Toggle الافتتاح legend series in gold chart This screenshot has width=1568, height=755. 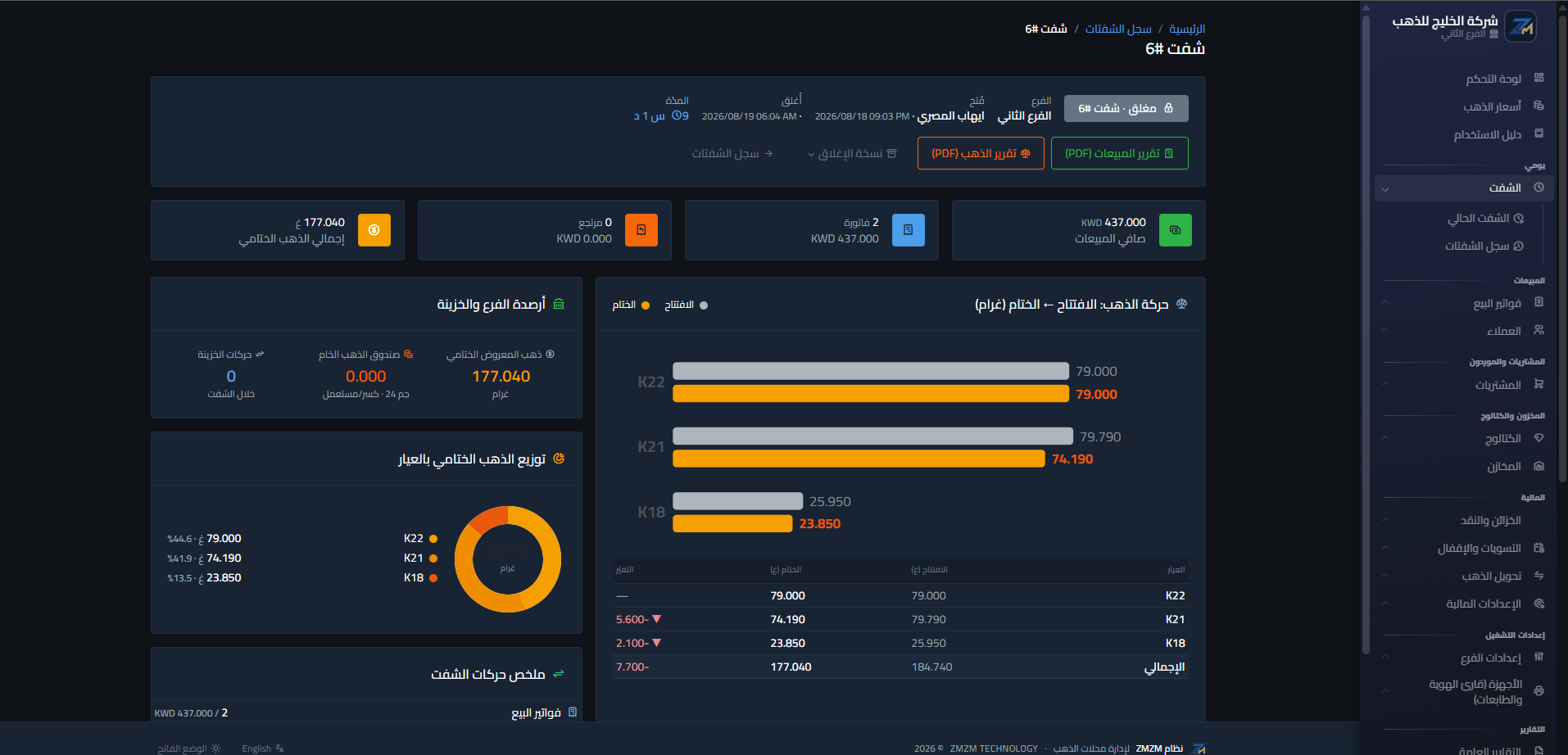click(686, 305)
